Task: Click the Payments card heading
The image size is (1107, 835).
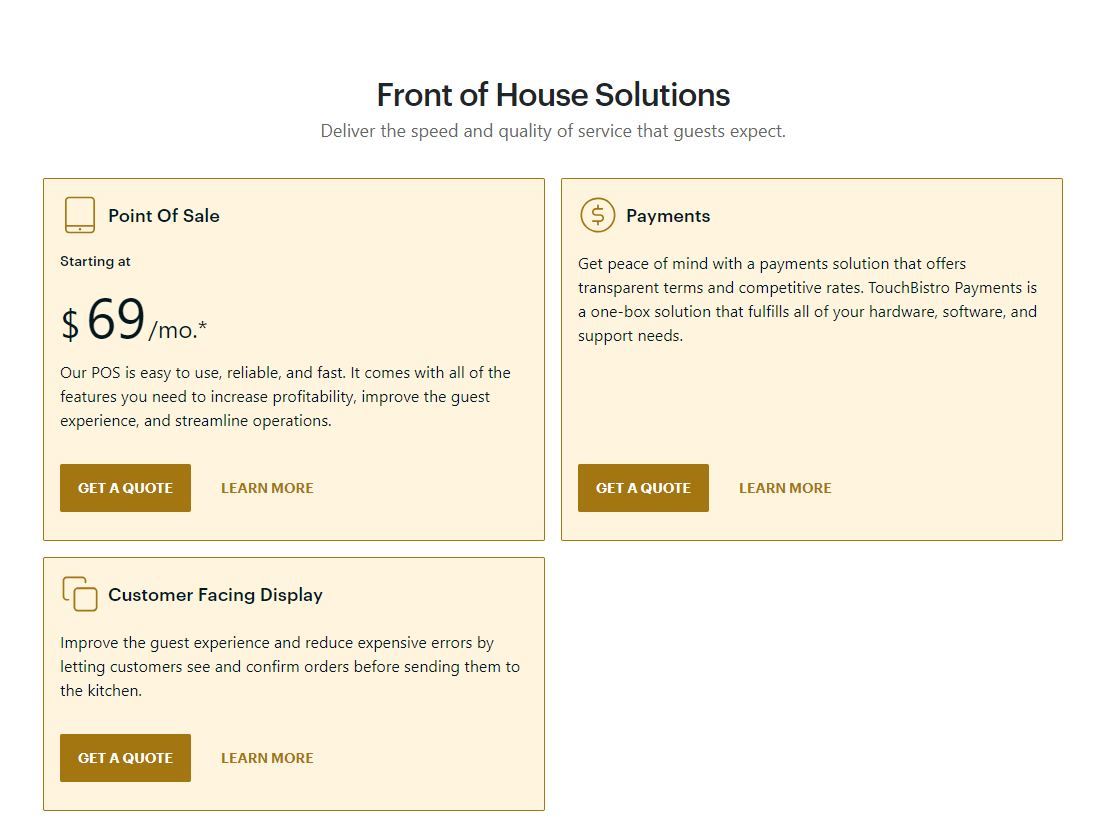Action: (668, 215)
